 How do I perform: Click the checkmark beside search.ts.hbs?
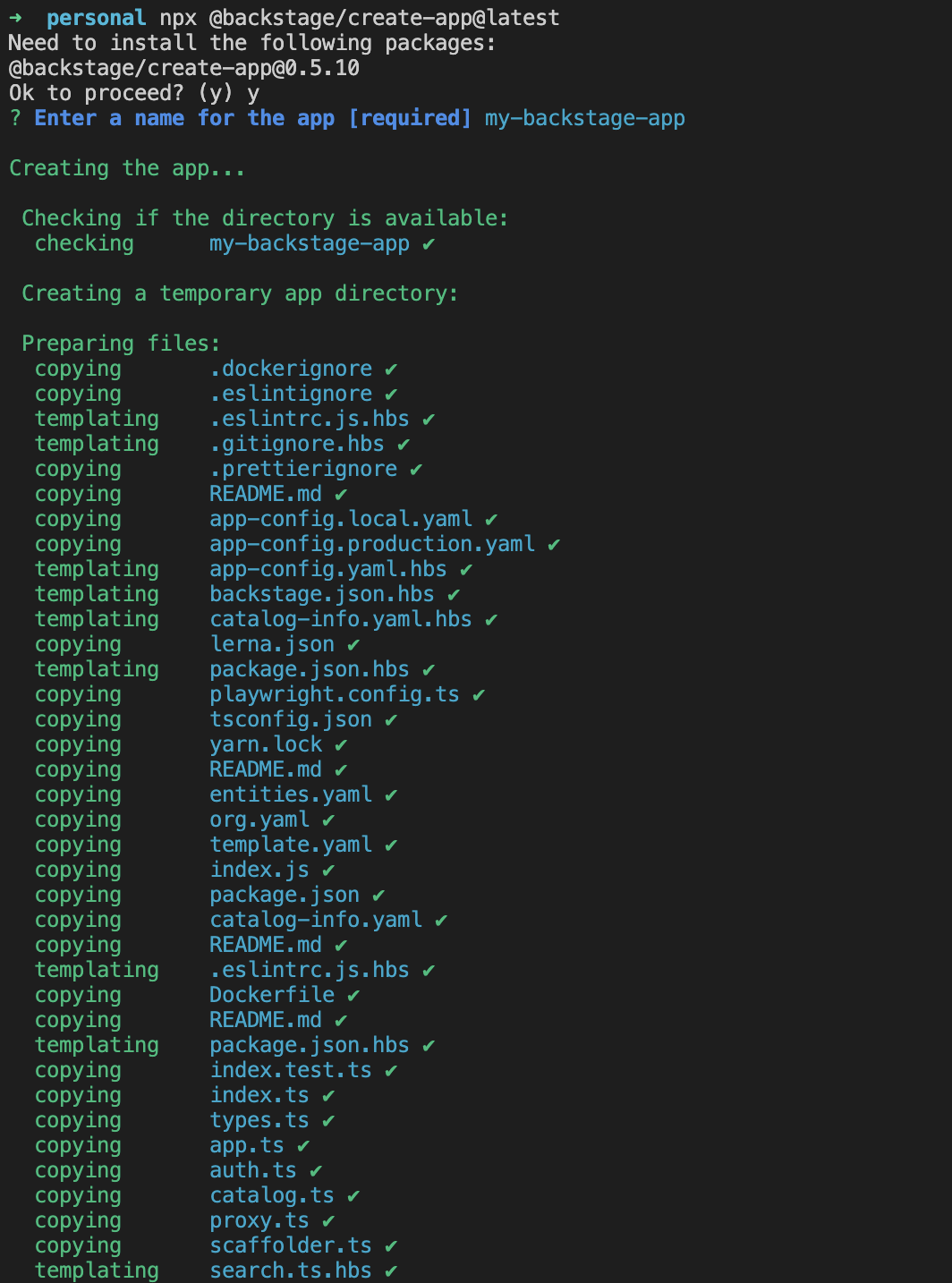pos(391,1270)
